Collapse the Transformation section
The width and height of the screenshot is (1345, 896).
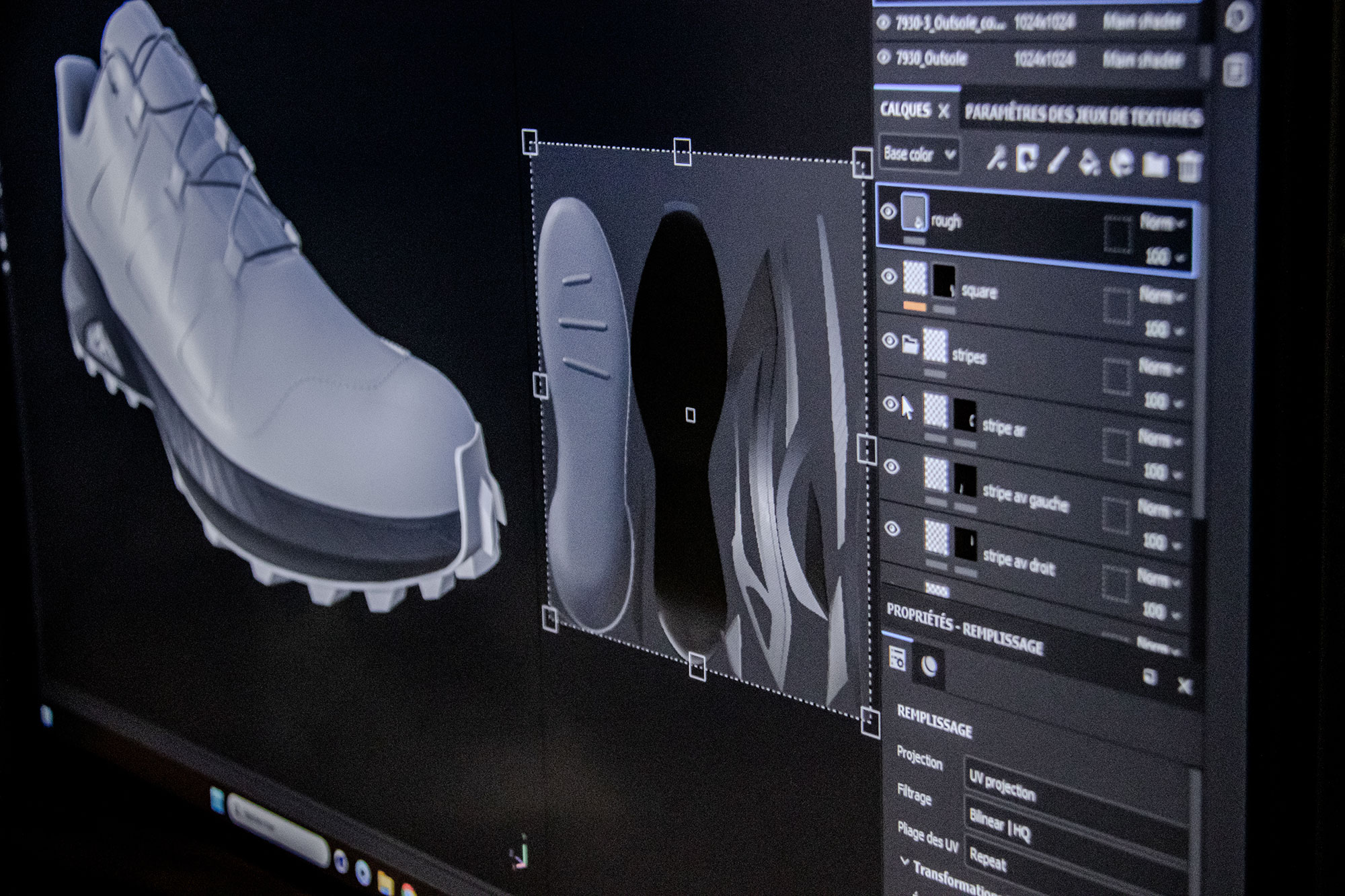coord(905,863)
